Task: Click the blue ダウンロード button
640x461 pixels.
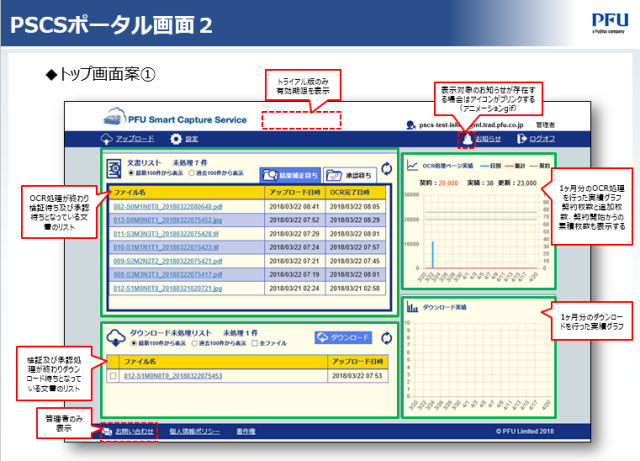Action: [343, 338]
